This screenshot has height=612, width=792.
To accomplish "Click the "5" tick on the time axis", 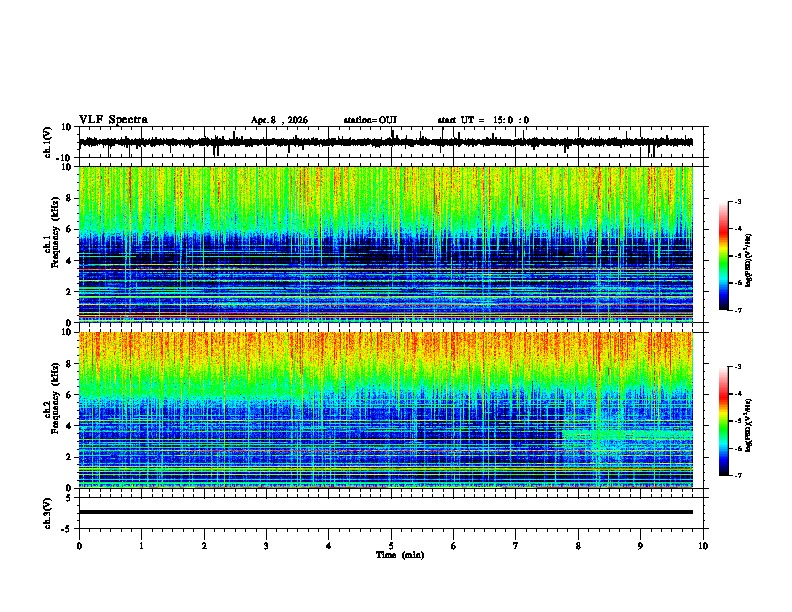I will [x=391, y=546].
